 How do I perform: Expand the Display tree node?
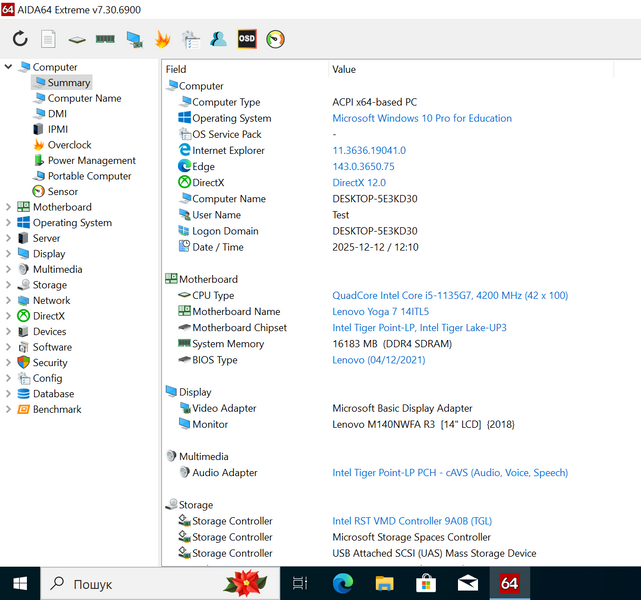coord(8,253)
